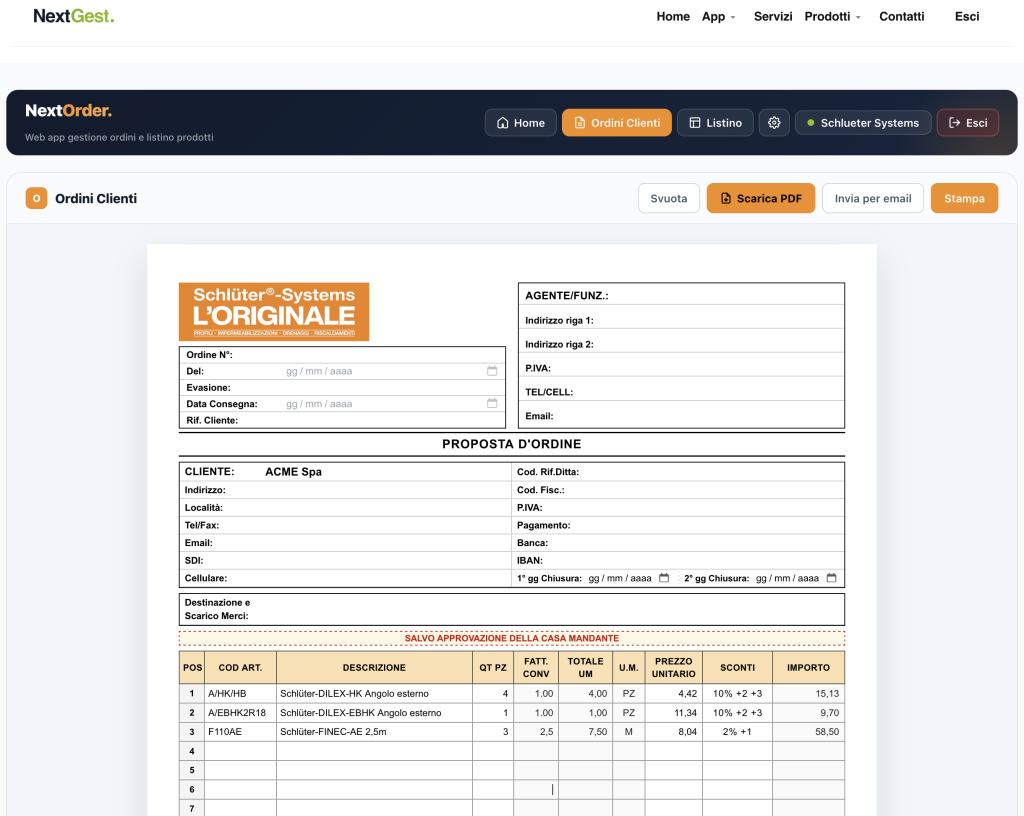Screen dimensions: 1024x816
Task: Click the 2° gg Chiusura date input
Action: [x=796, y=578]
